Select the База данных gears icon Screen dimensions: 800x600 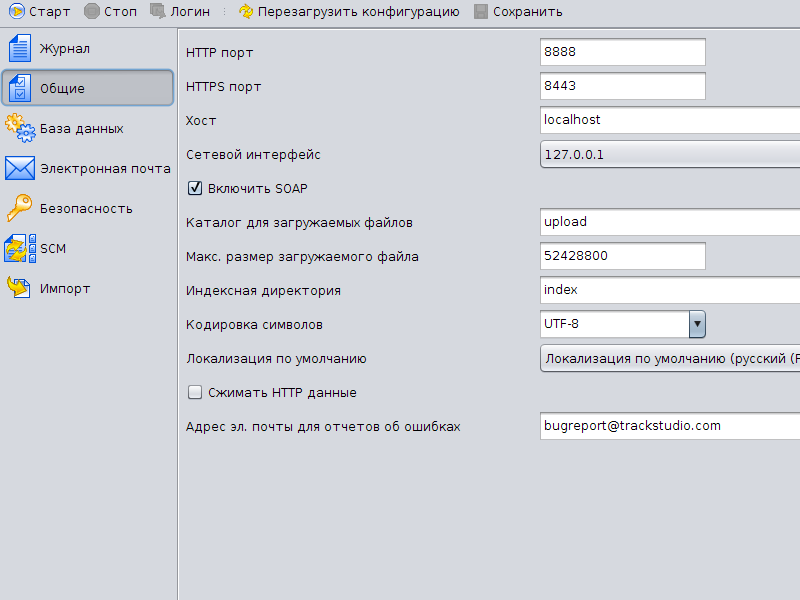coord(20,128)
